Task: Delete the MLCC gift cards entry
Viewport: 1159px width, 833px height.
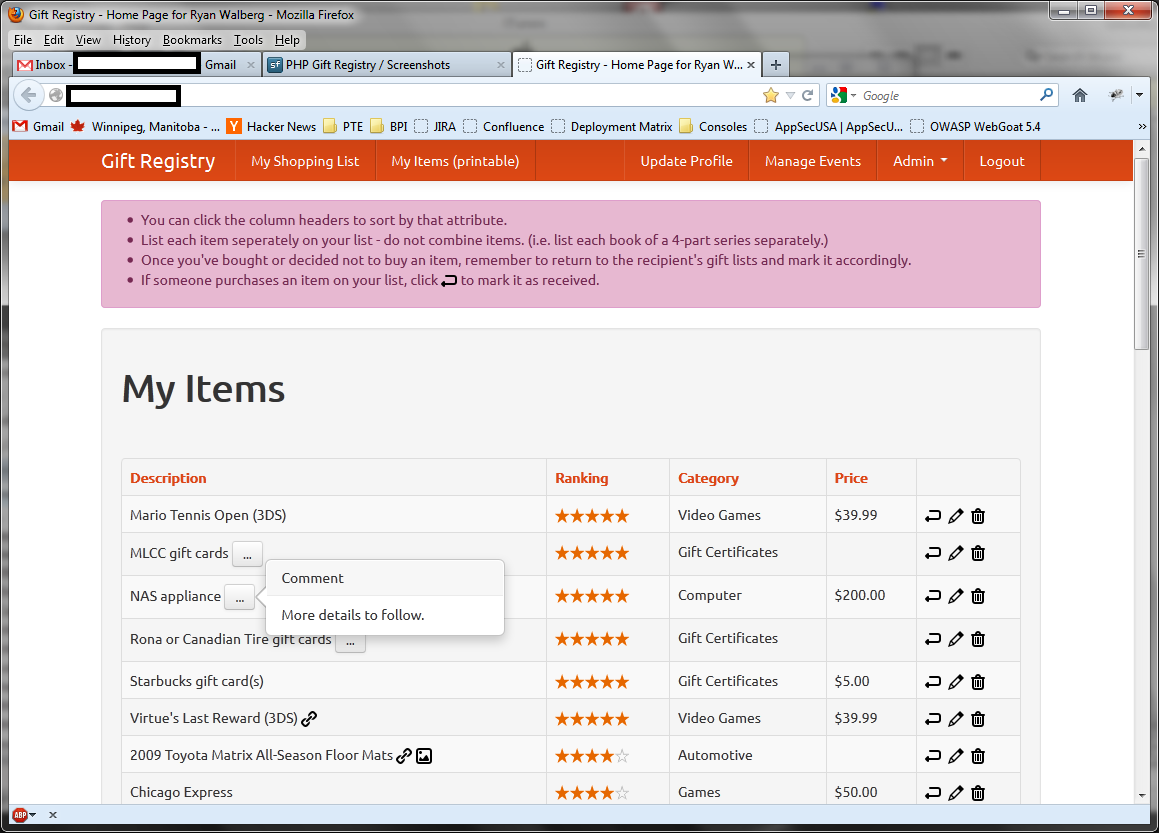Action: (x=977, y=553)
